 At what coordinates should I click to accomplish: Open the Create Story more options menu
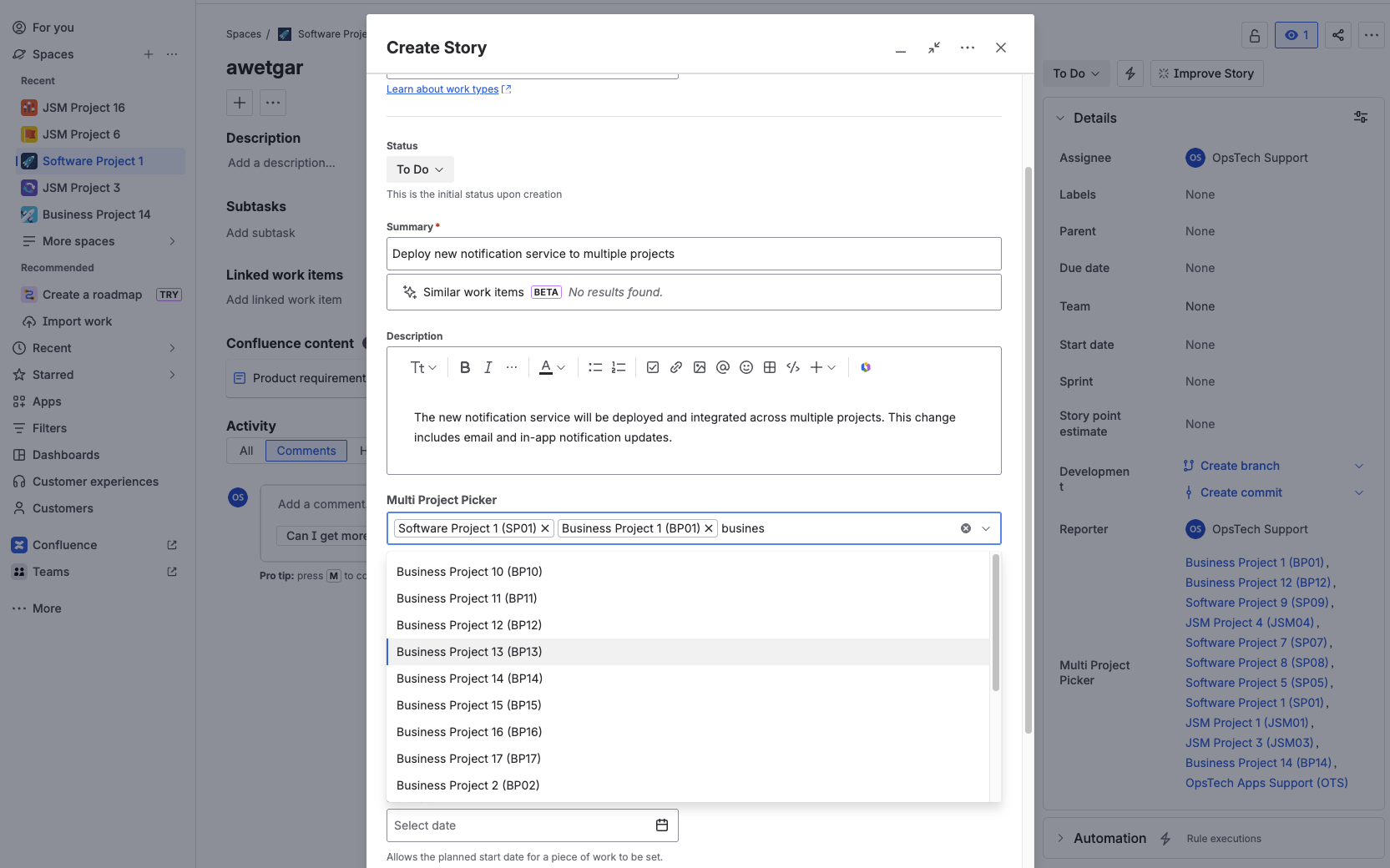pyautogui.click(x=967, y=48)
